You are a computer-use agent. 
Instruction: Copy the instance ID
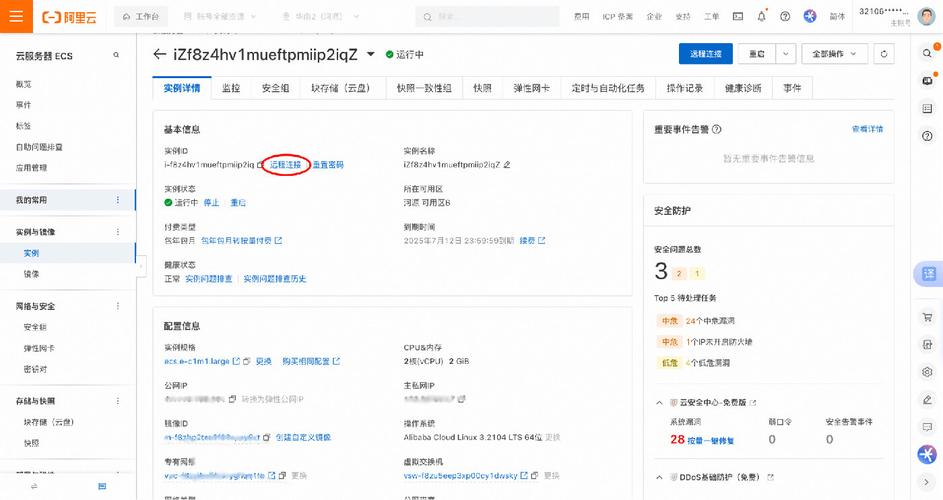coord(260,165)
